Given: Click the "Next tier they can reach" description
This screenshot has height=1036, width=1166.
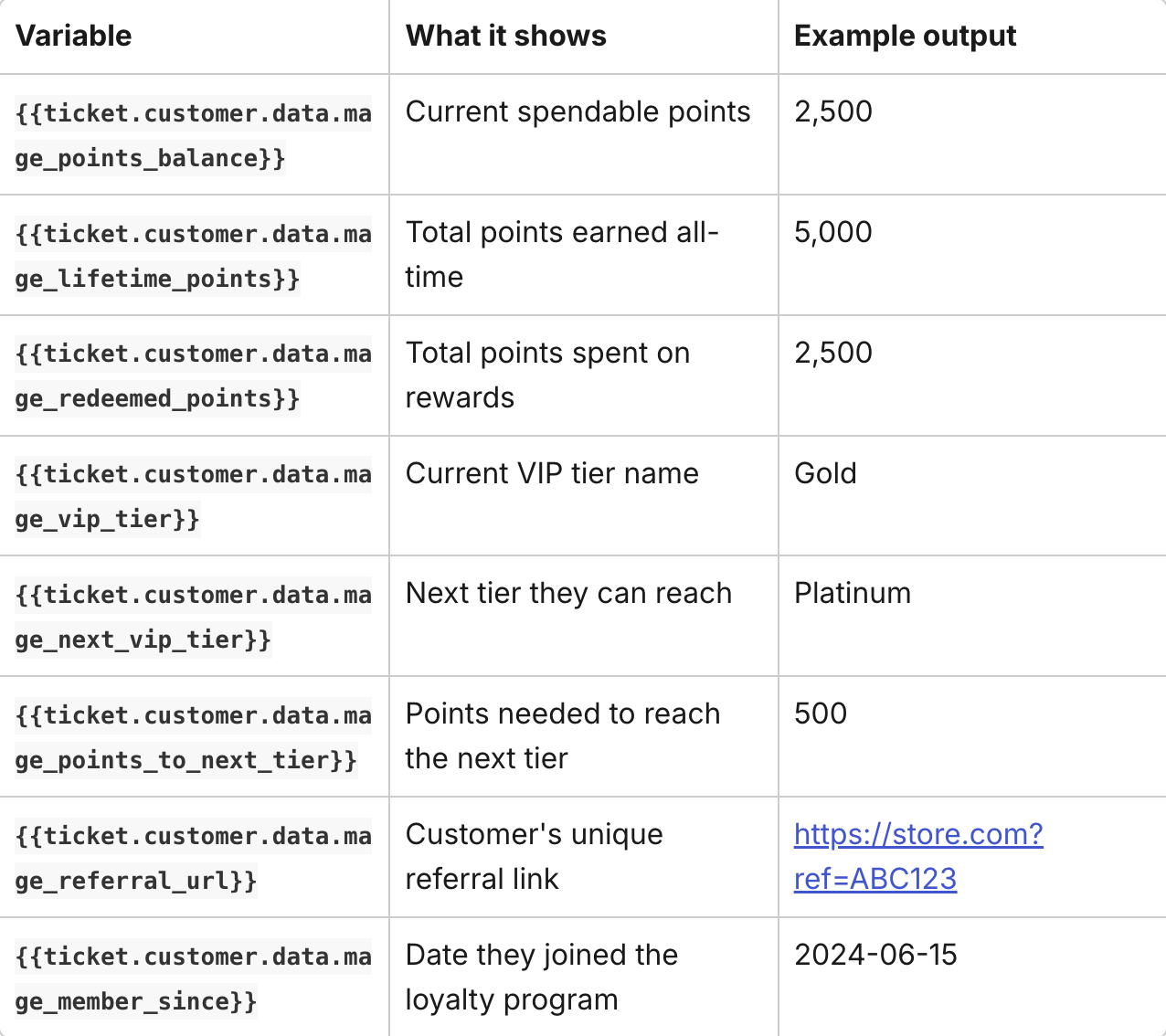Looking at the screenshot, I should pos(568,594).
